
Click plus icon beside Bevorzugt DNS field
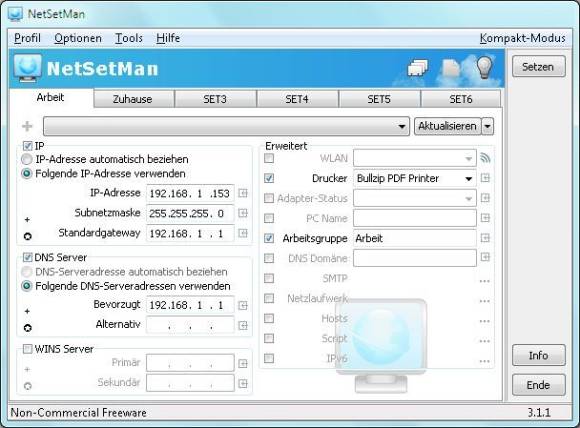[x=243, y=305]
